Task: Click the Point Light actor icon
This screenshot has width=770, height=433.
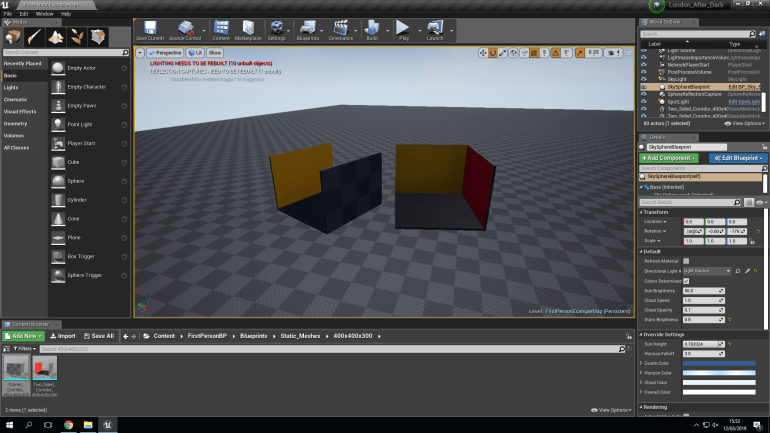Action: pyautogui.click(x=58, y=125)
